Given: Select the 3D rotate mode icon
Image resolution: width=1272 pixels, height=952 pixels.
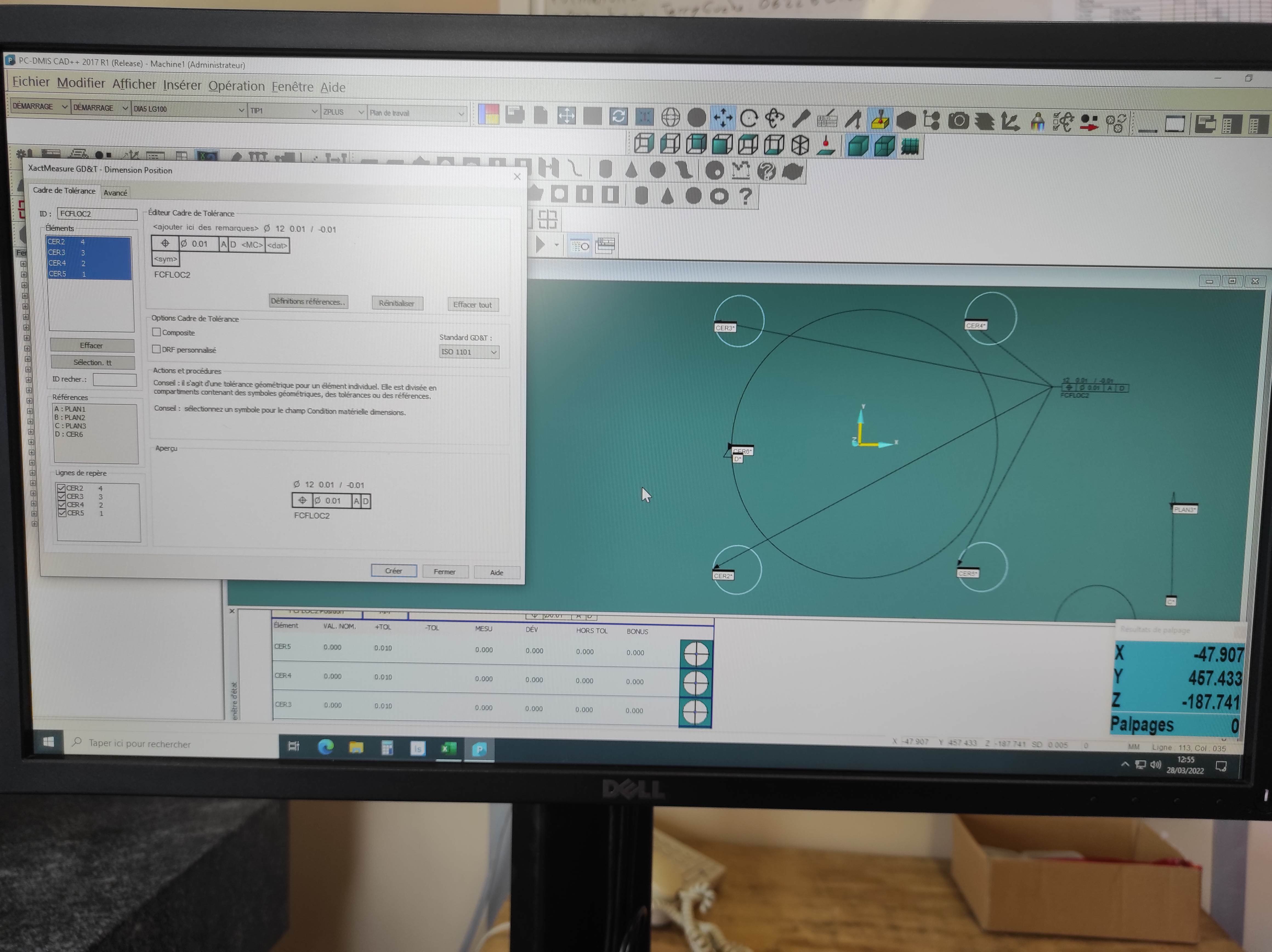Looking at the screenshot, I should tap(775, 118).
